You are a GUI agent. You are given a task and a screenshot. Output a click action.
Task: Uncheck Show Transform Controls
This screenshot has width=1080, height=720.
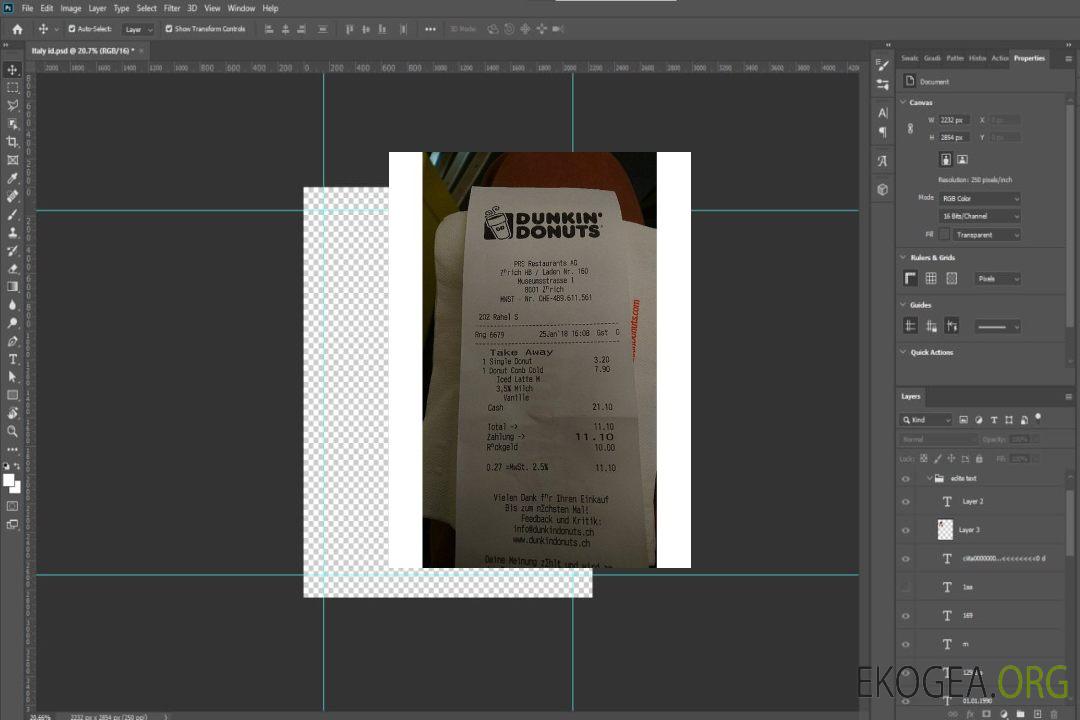pos(169,29)
